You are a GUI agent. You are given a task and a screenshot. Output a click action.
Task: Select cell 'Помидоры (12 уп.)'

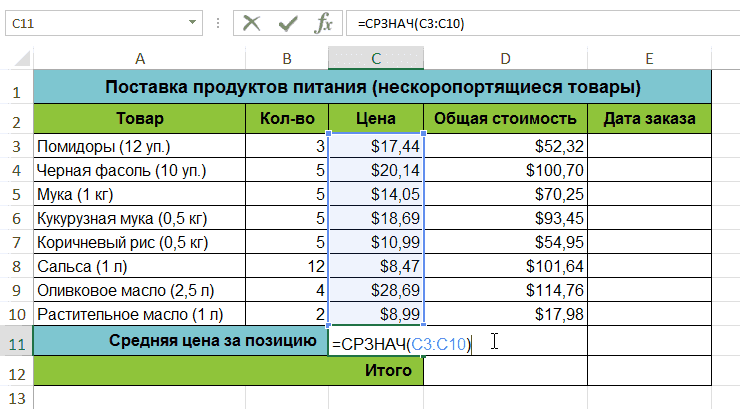[x=140, y=146]
